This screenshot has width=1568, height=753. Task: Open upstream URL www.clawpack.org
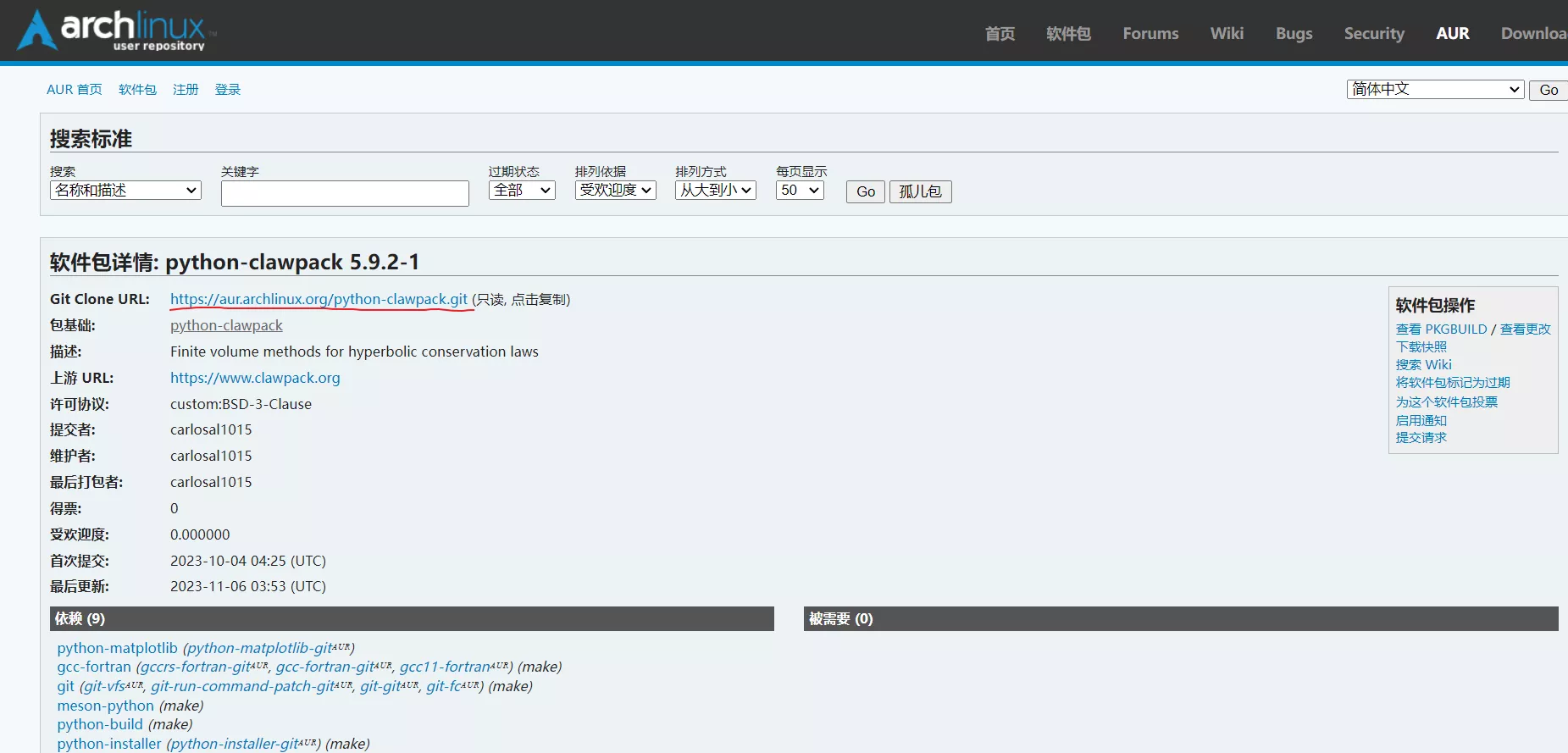255,378
